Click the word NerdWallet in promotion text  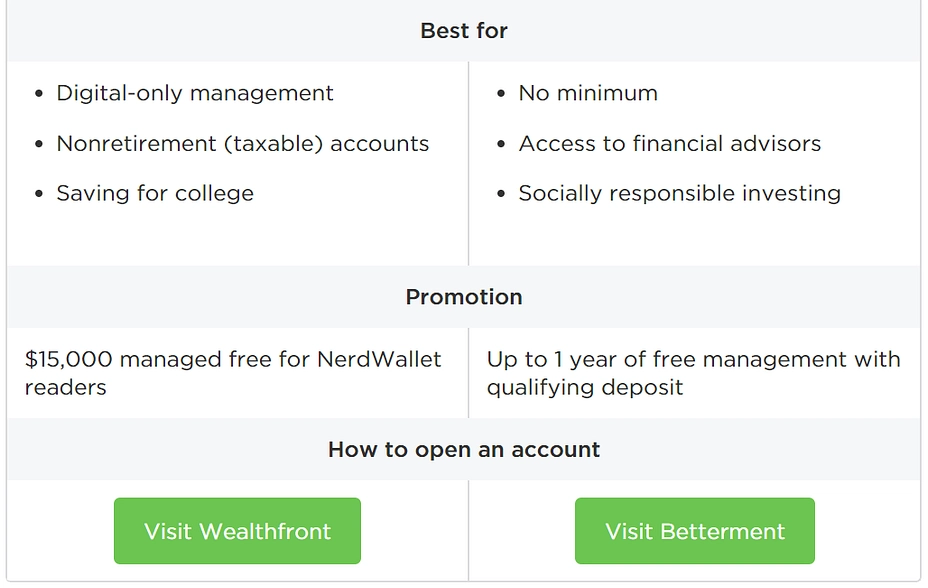point(379,359)
